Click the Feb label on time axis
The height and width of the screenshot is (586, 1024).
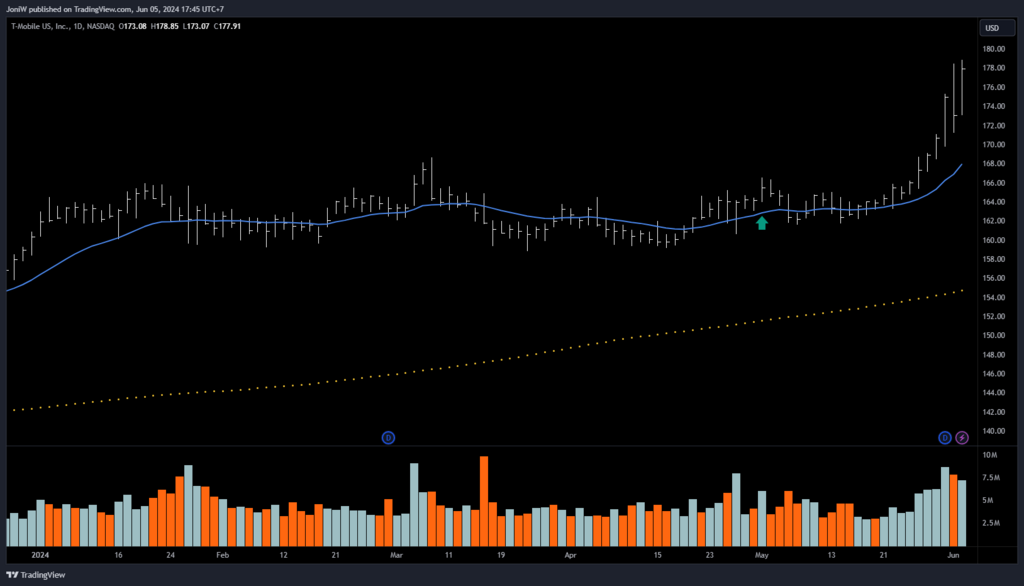point(222,553)
